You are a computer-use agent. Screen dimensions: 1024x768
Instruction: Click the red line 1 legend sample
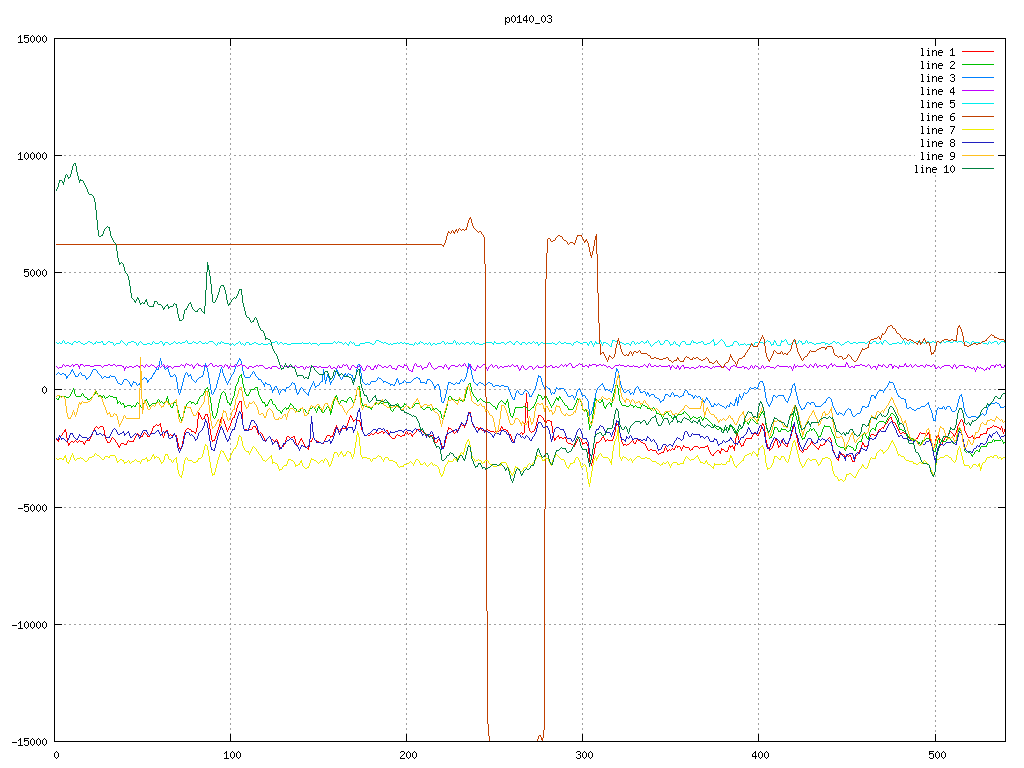(x=977, y=52)
